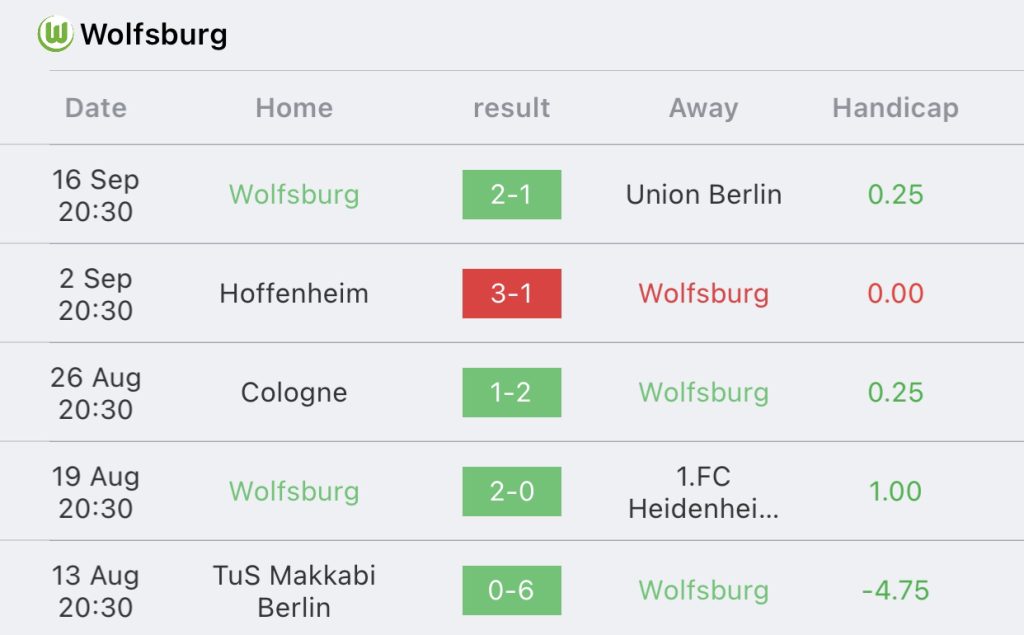Open the 0-6 TuS Makkabi score
Viewport: 1024px width, 635px height.
(x=511, y=591)
